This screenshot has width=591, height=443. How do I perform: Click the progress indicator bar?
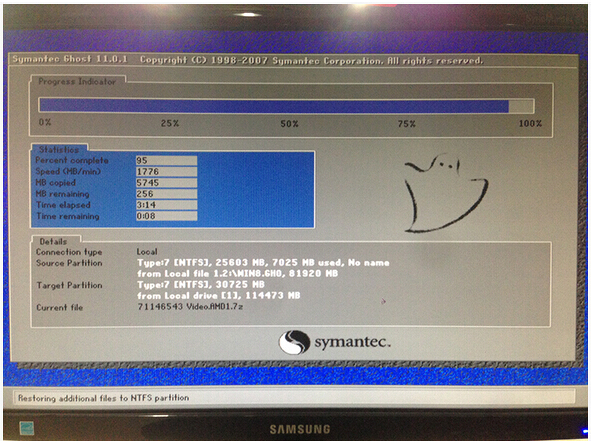(286, 106)
